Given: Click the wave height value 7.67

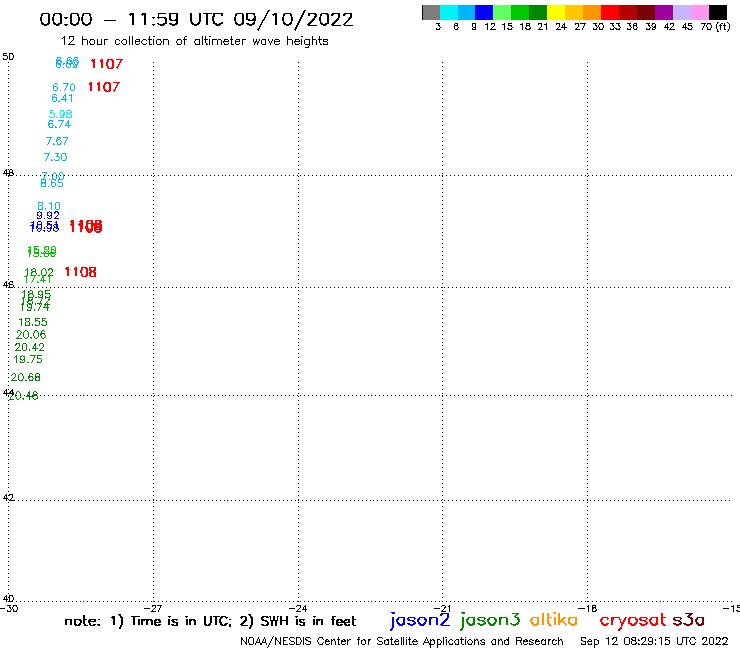Looking at the screenshot, I should [x=57, y=141].
